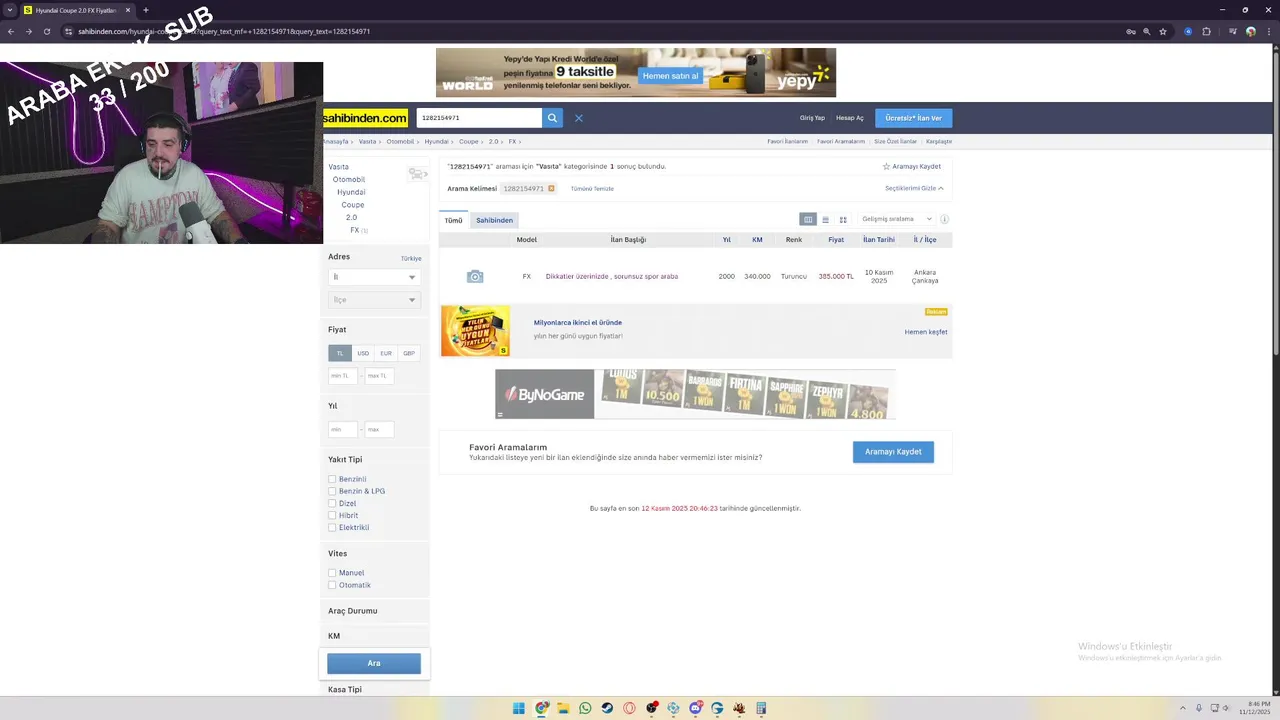The height and width of the screenshot is (720, 1280).
Task: Check the Hibrit fuel type checkbox
Action: 332,515
